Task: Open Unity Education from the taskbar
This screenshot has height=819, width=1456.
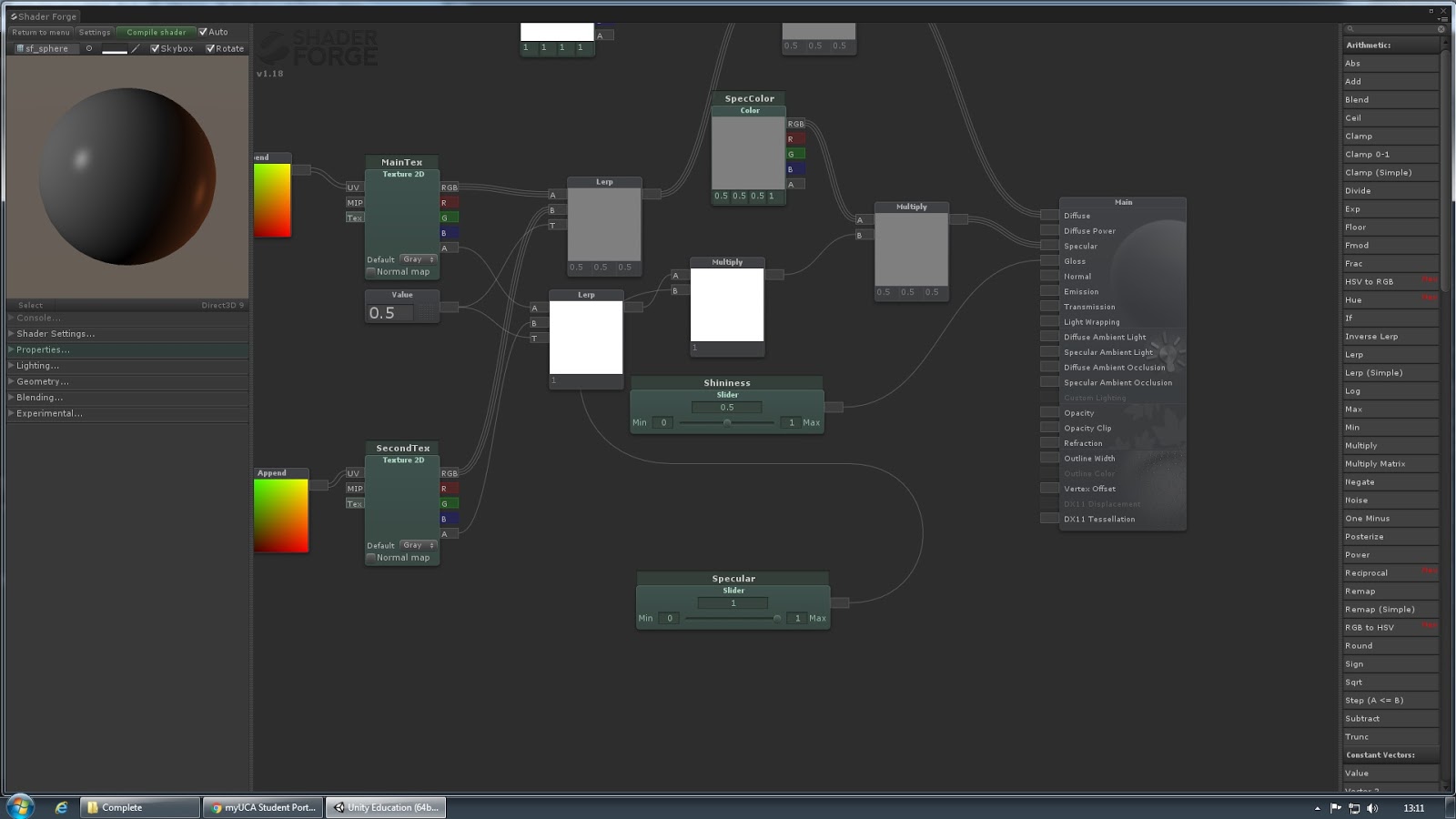Action: 386,807
